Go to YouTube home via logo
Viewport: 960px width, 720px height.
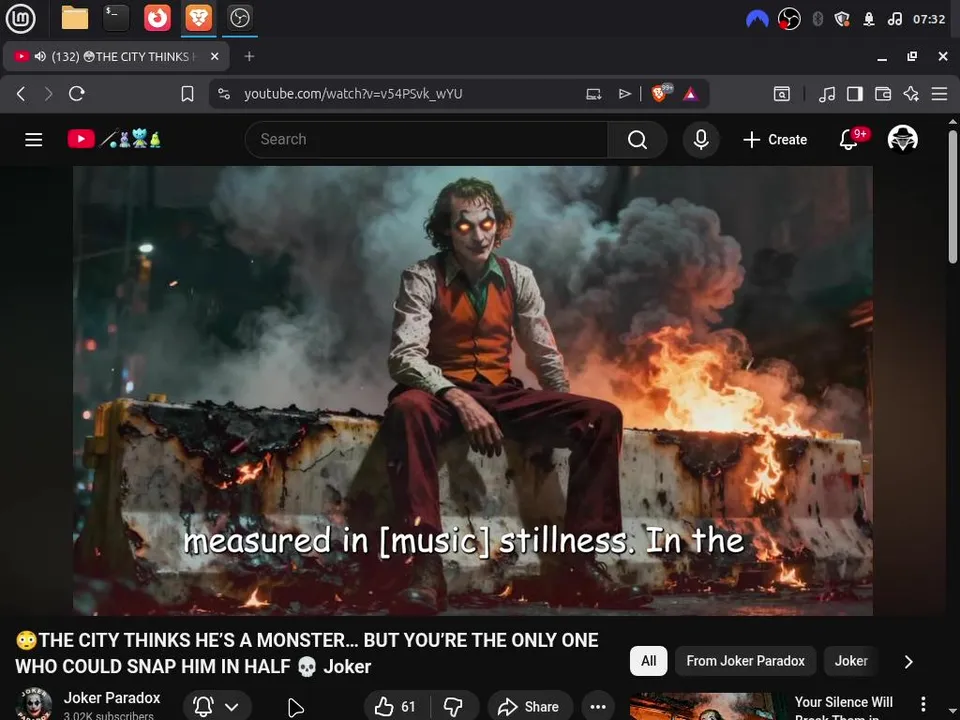pyautogui.click(x=114, y=139)
